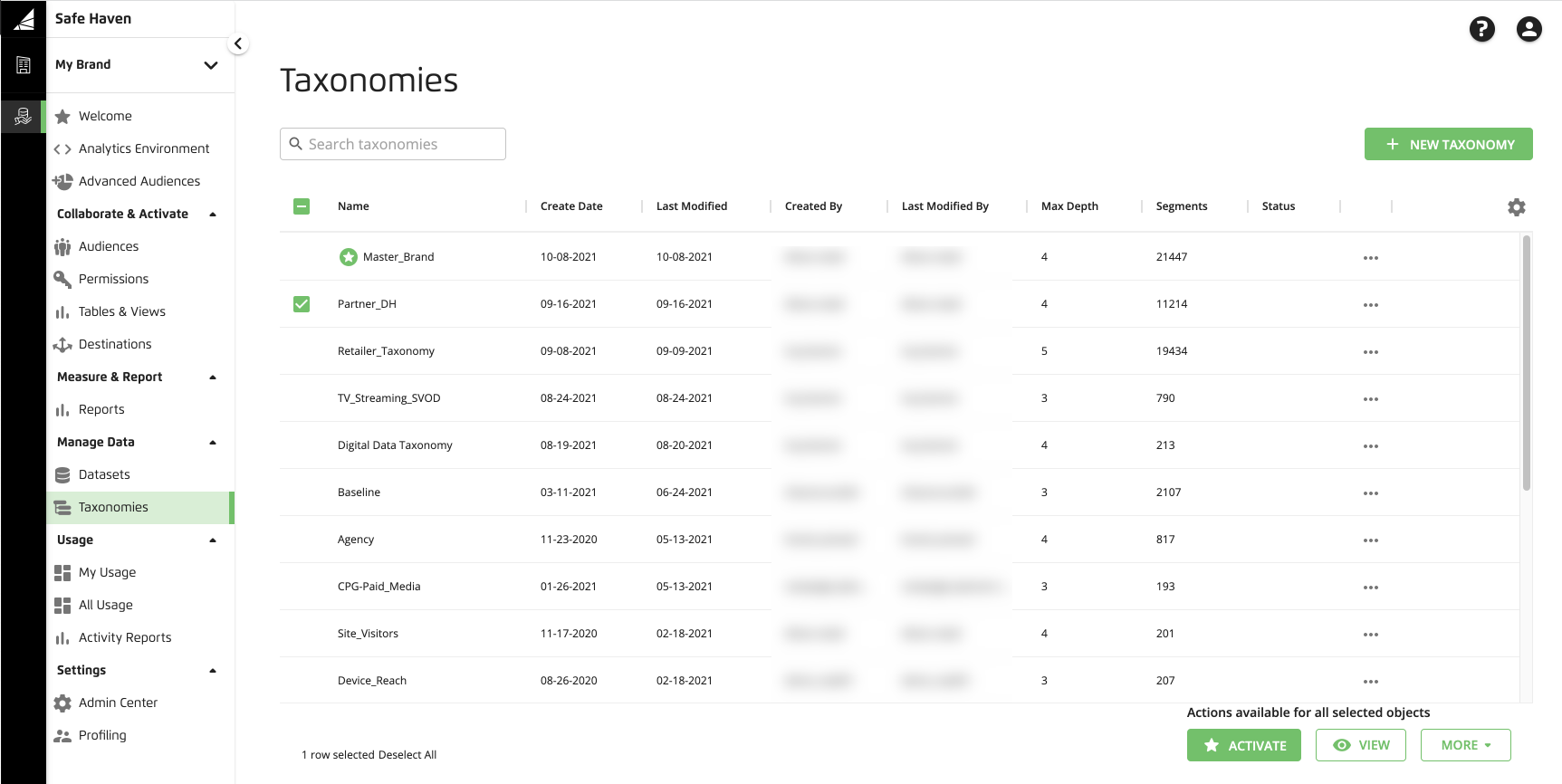The width and height of the screenshot is (1562, 784).
Task: Open row actions menu for TV_Streaming_SVOD
Action: point(1370,399)
